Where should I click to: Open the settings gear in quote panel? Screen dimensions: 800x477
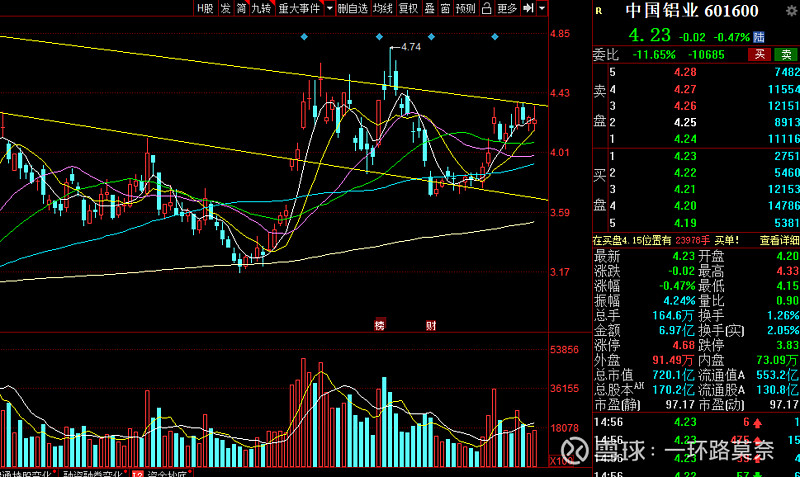[x=792, y=11]
